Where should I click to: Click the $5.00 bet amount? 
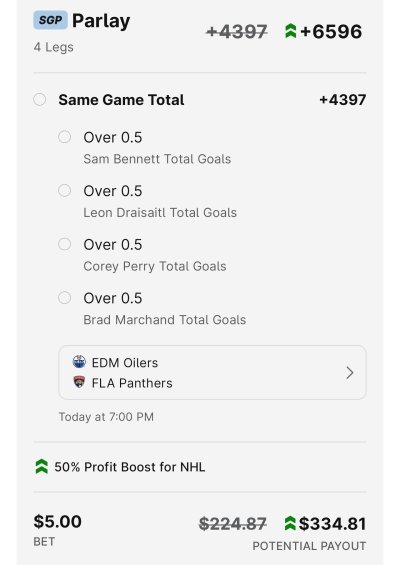coord(58,521)
